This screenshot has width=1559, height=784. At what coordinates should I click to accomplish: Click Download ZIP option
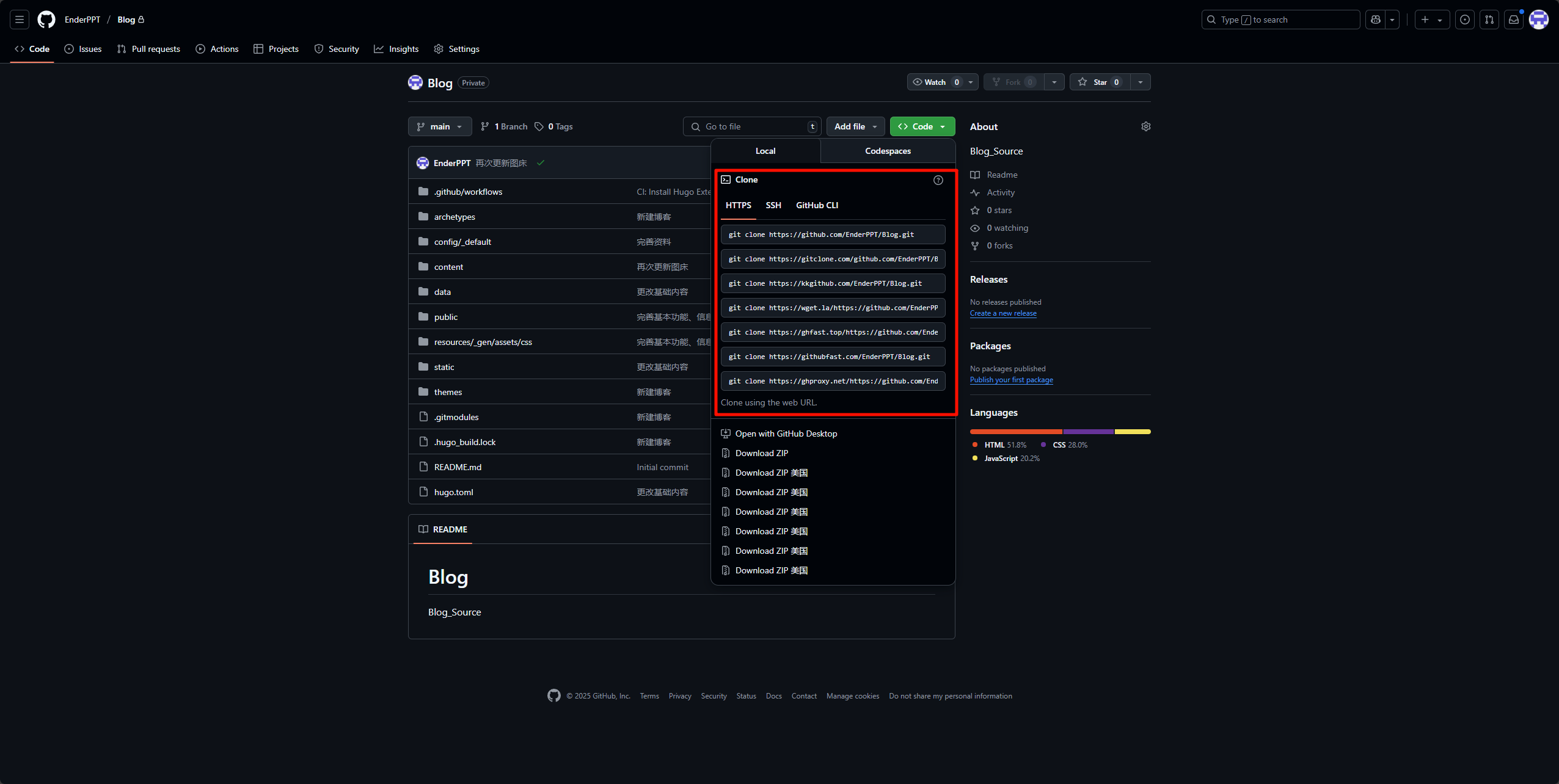tap(762, 453)
